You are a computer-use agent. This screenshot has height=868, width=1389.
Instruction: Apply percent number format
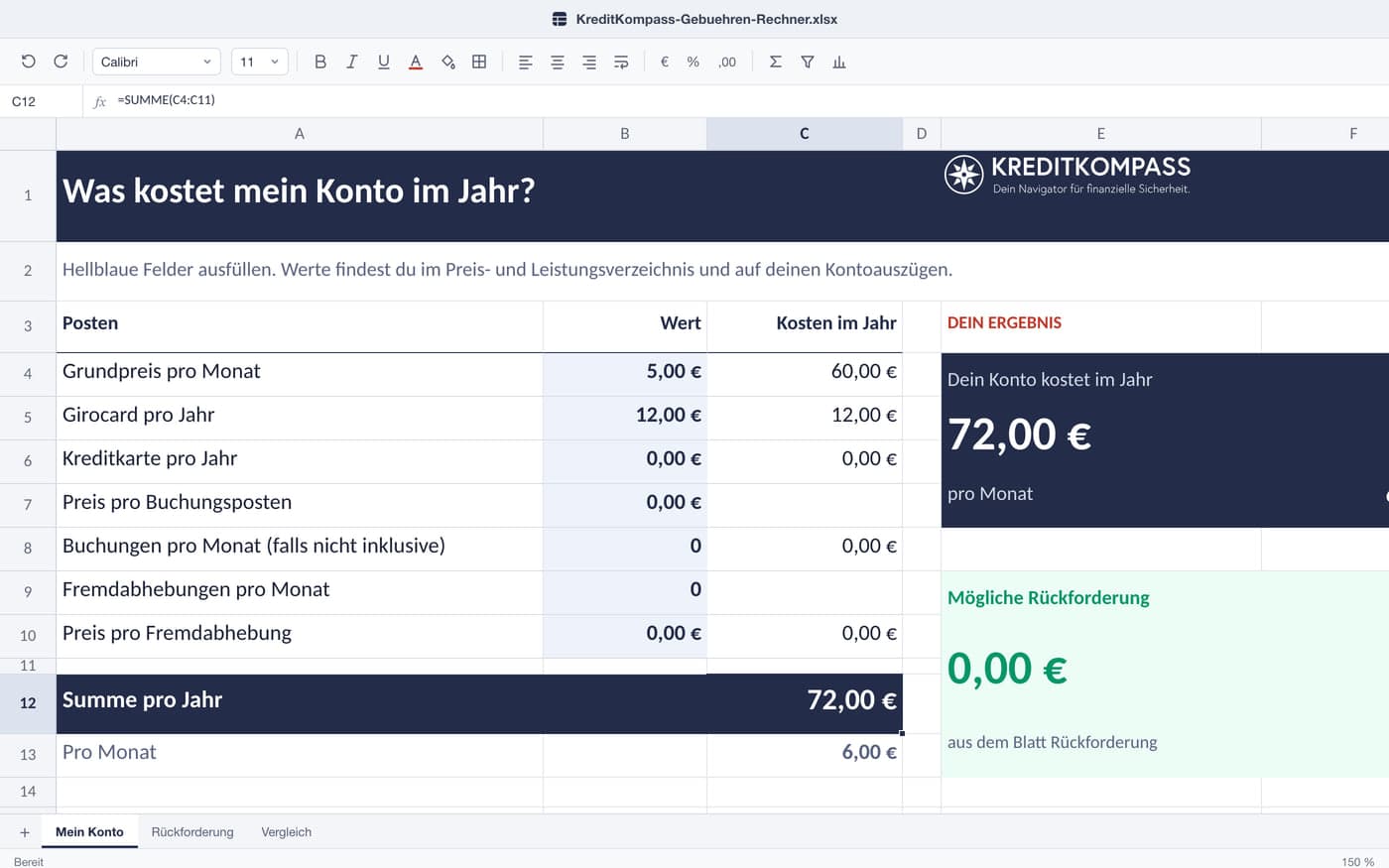[x=694, y=62]
